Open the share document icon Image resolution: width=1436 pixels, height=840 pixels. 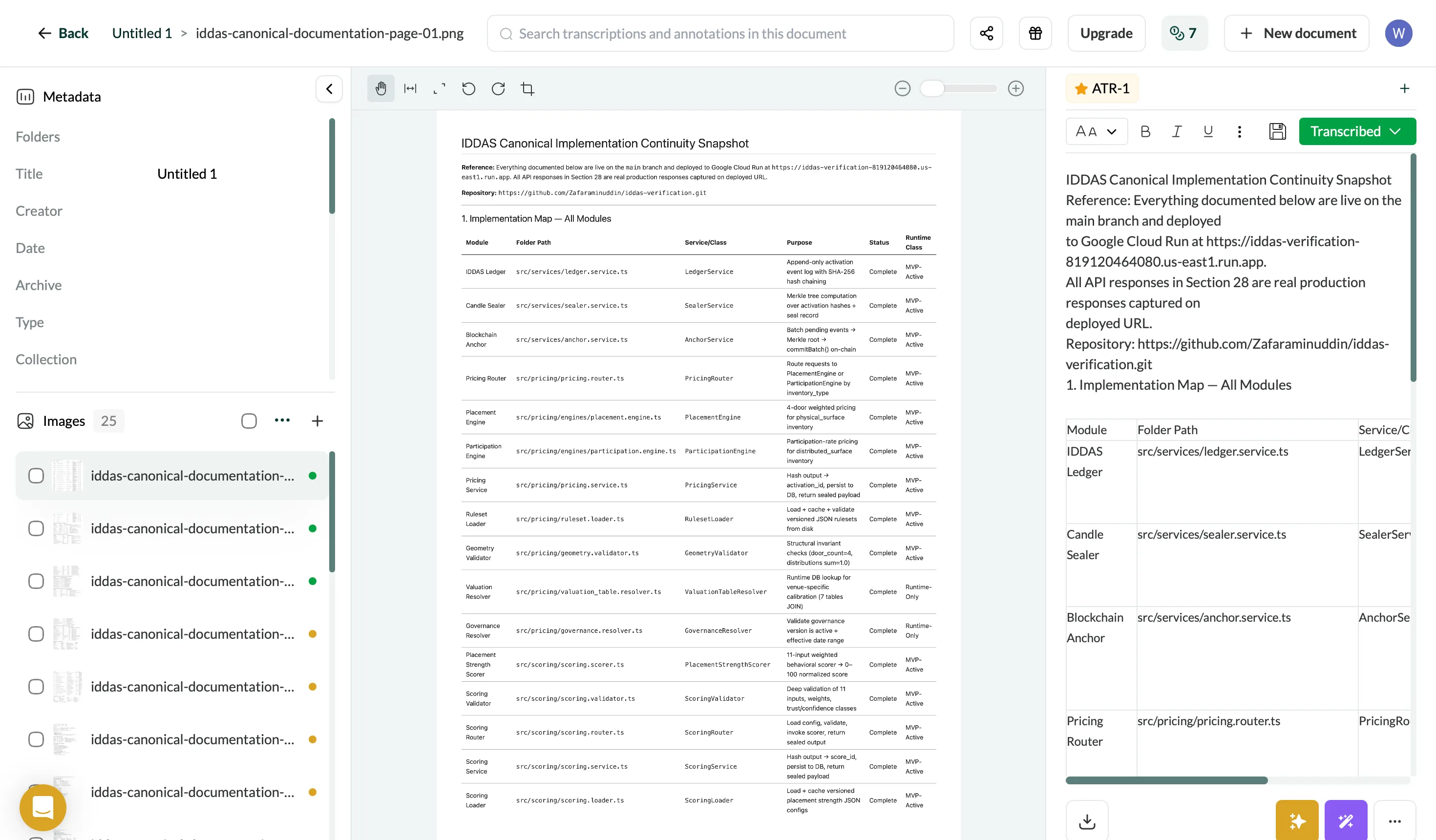[x=987, y=33]
